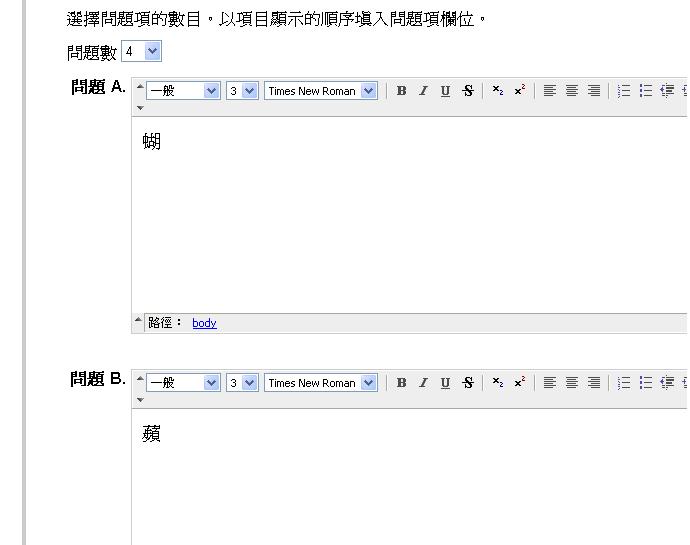The image size is (690, 545).
Task: Open 問題 B font size dropdown
Action: pyautogui.click(x=242, y=383)
